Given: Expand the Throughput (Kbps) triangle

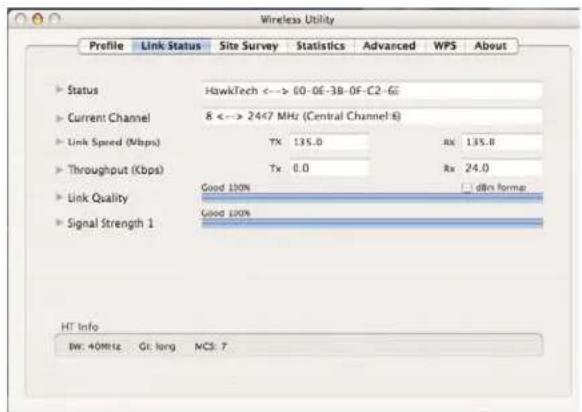Looking at the screenshot, I should 59,170.
